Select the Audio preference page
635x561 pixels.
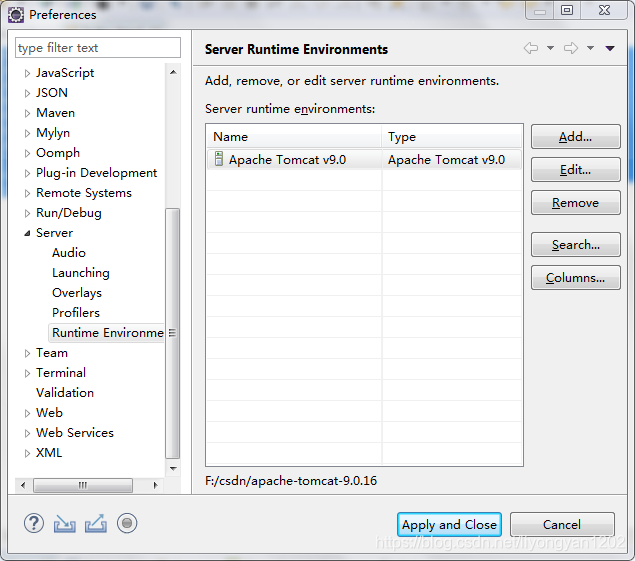(x=69, y=253)
